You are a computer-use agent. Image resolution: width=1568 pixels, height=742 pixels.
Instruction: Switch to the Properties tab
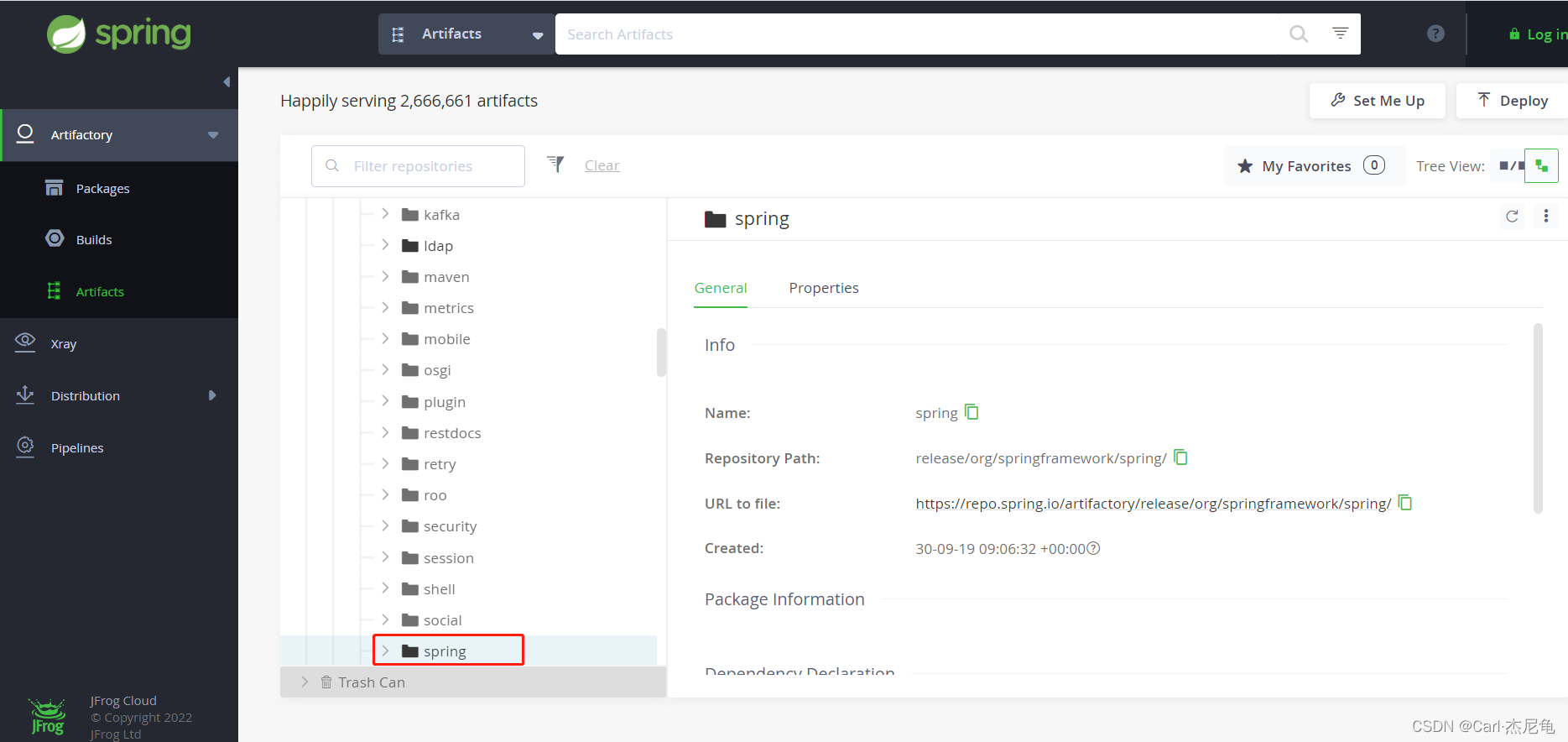coord(824,288)
